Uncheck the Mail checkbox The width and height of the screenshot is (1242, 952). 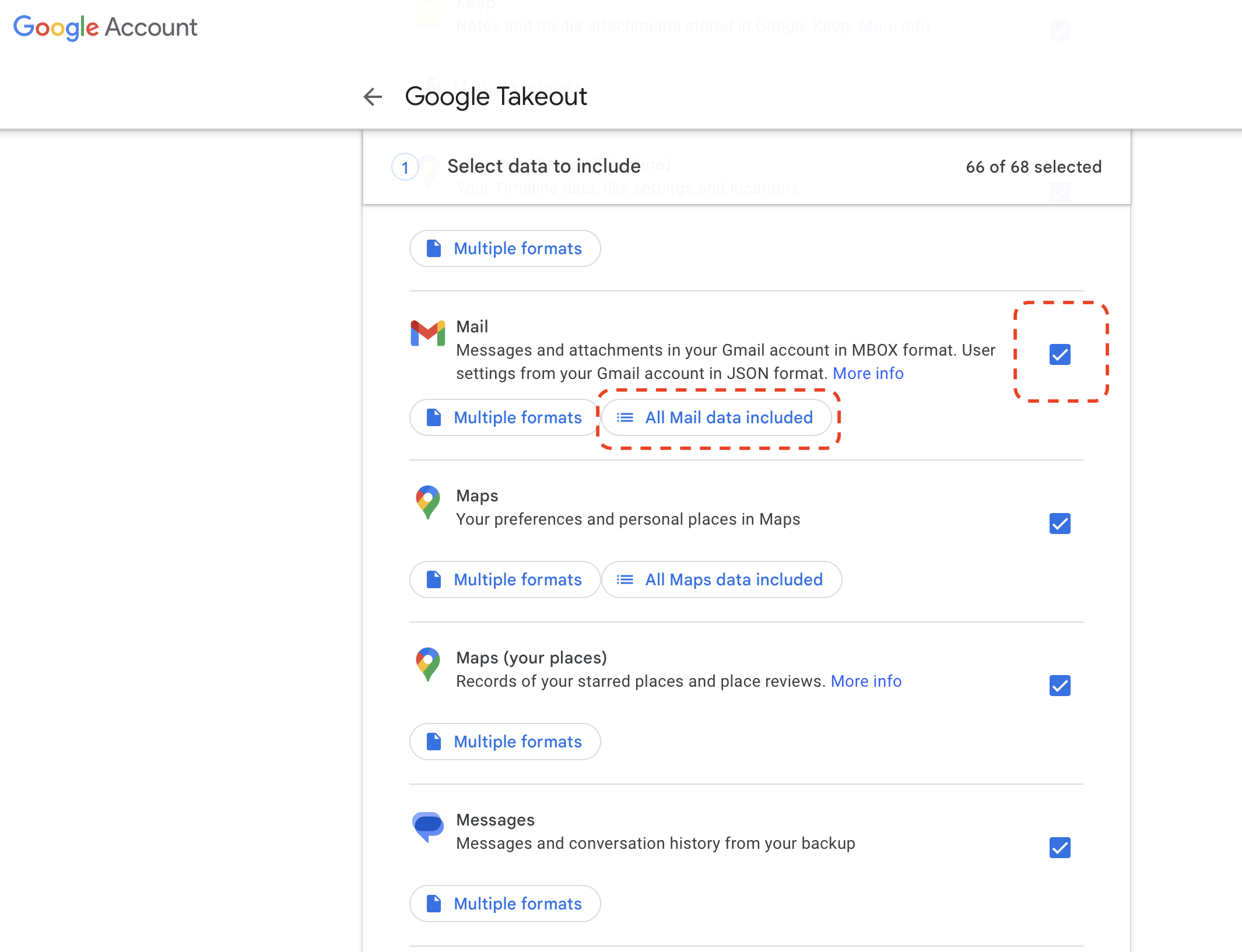[x=1059, y=354]
